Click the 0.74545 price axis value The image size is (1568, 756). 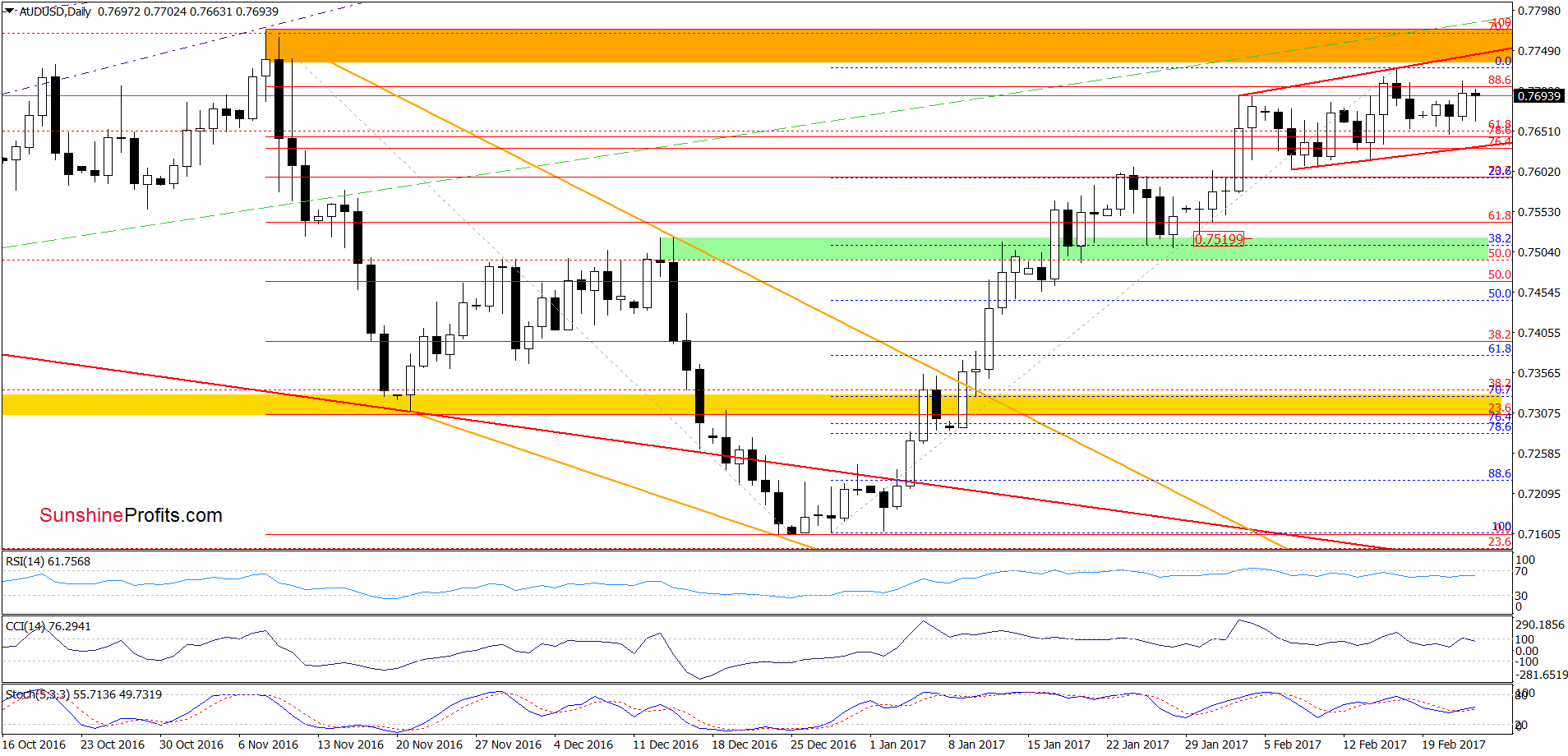pos(1538,293)
